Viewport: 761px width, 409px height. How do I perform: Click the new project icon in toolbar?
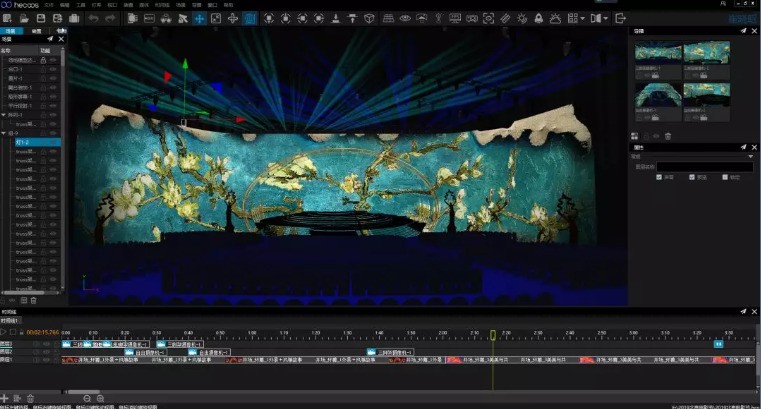[x=7, y=18]
